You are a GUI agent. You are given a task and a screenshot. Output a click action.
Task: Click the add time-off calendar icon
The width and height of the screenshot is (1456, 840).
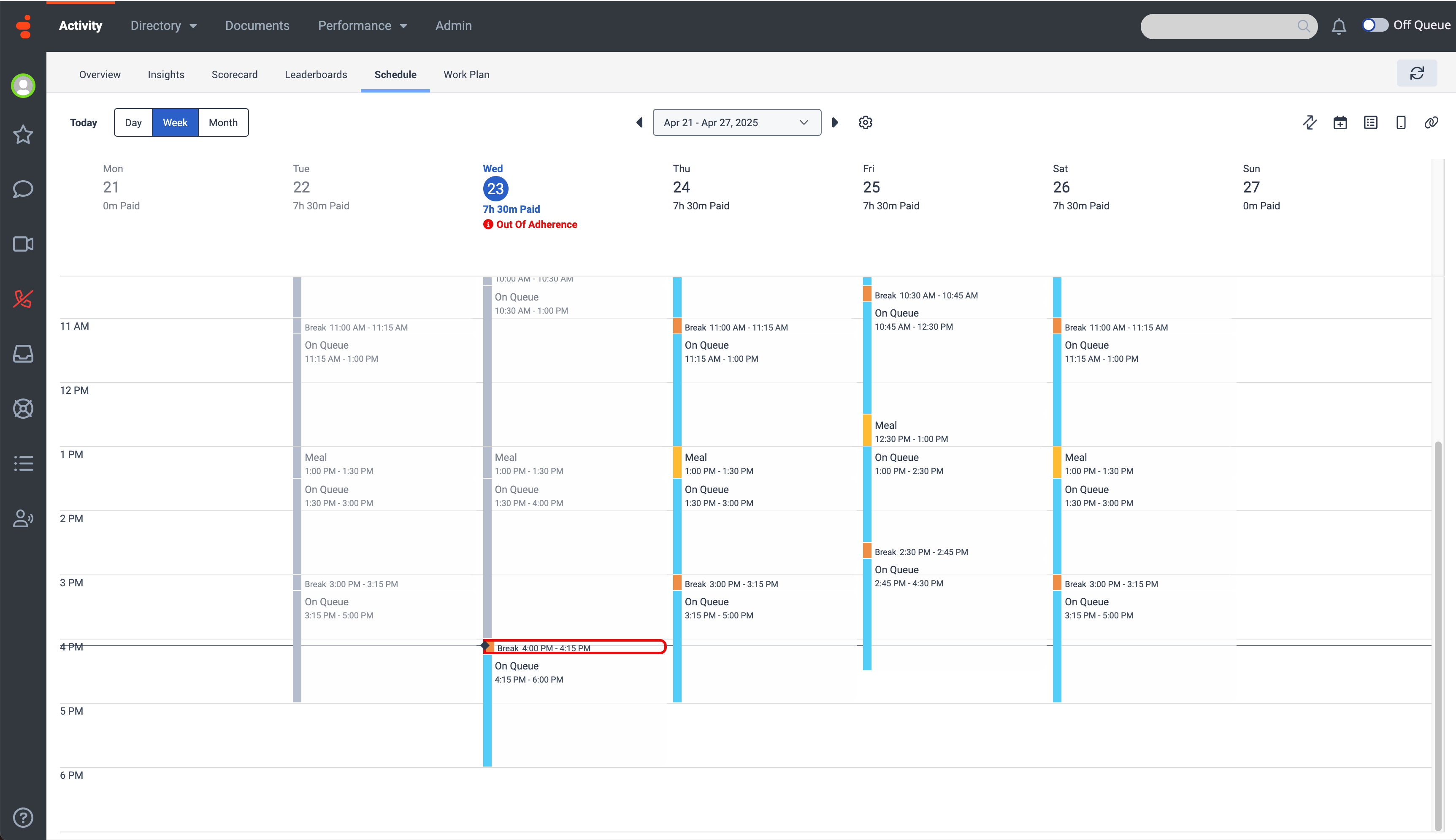click(x=1340, y=122)
